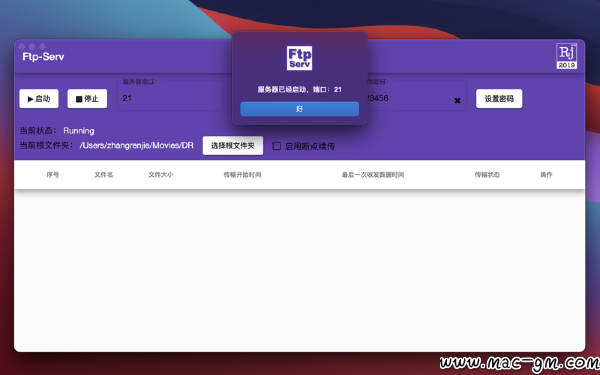Click the root folder path text
The image size is (600, 375).
click(x=137, y=145)
